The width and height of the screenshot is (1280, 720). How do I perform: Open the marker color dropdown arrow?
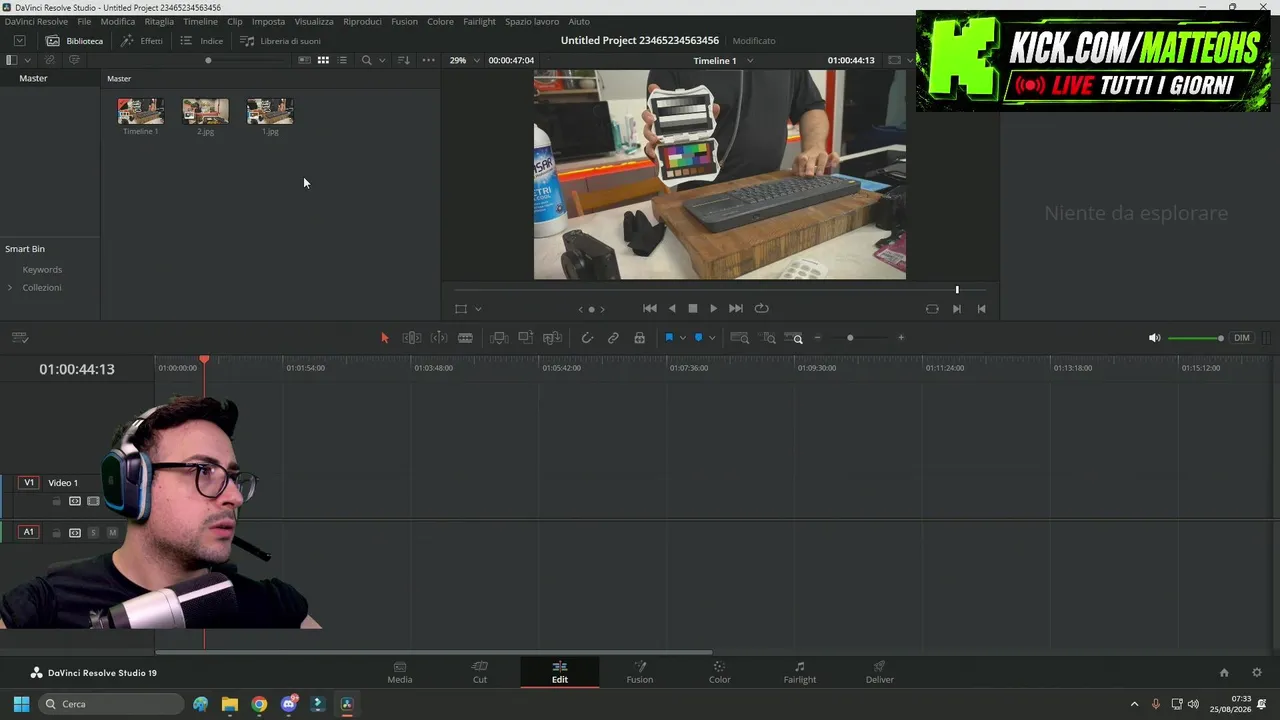coord(711,338)
